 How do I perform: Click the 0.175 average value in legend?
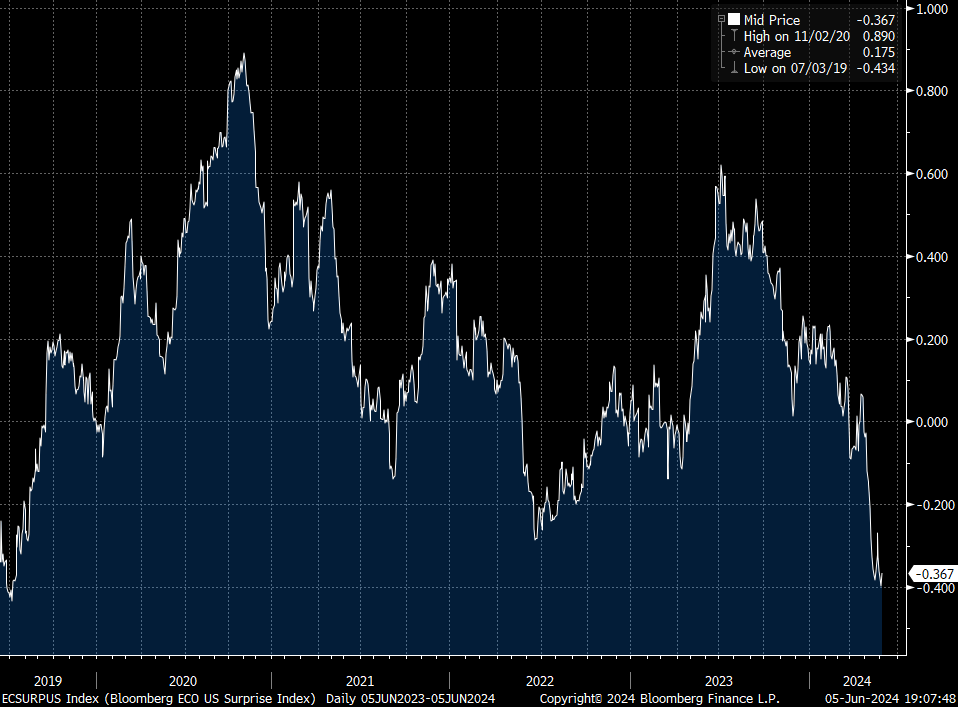879,53
